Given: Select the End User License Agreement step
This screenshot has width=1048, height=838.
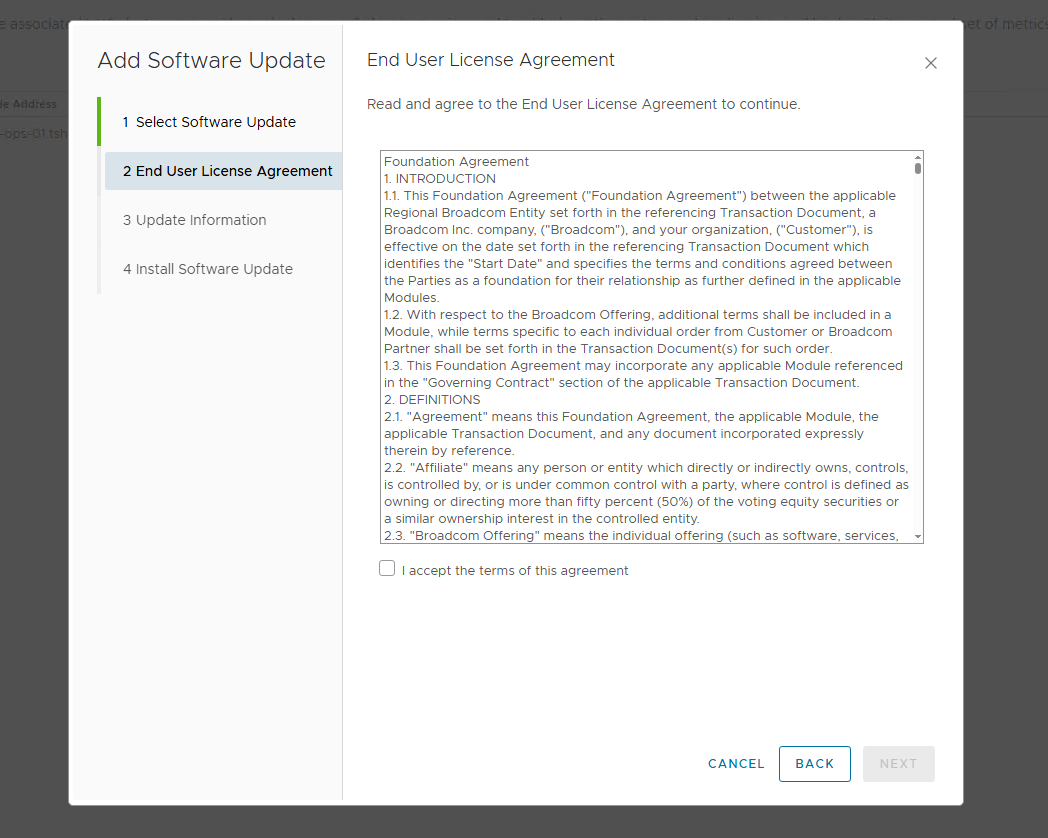Looking at the screenshot, I should coord(228,171).
